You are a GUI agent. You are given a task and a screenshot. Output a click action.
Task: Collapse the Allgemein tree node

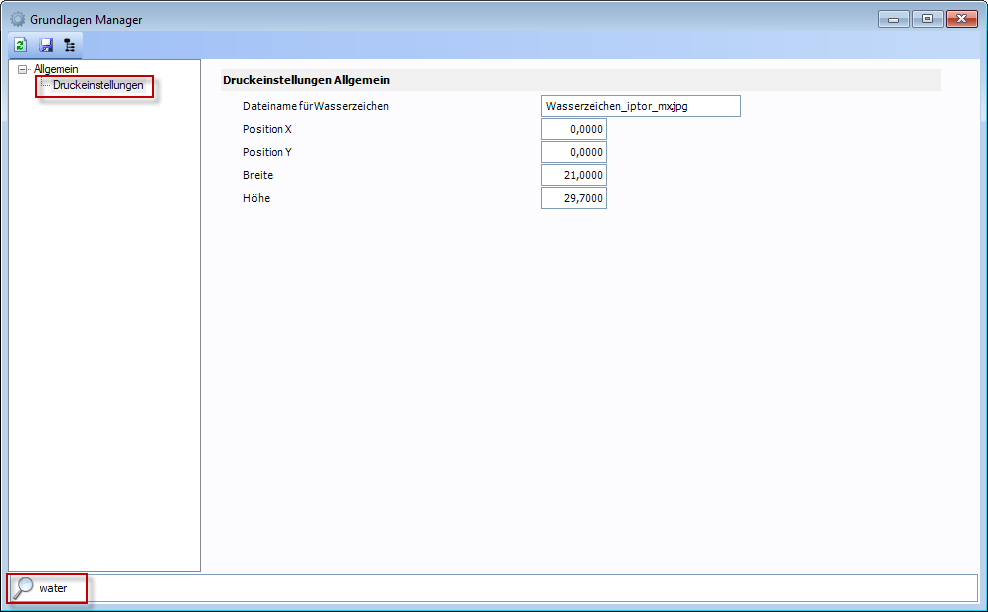23,69
